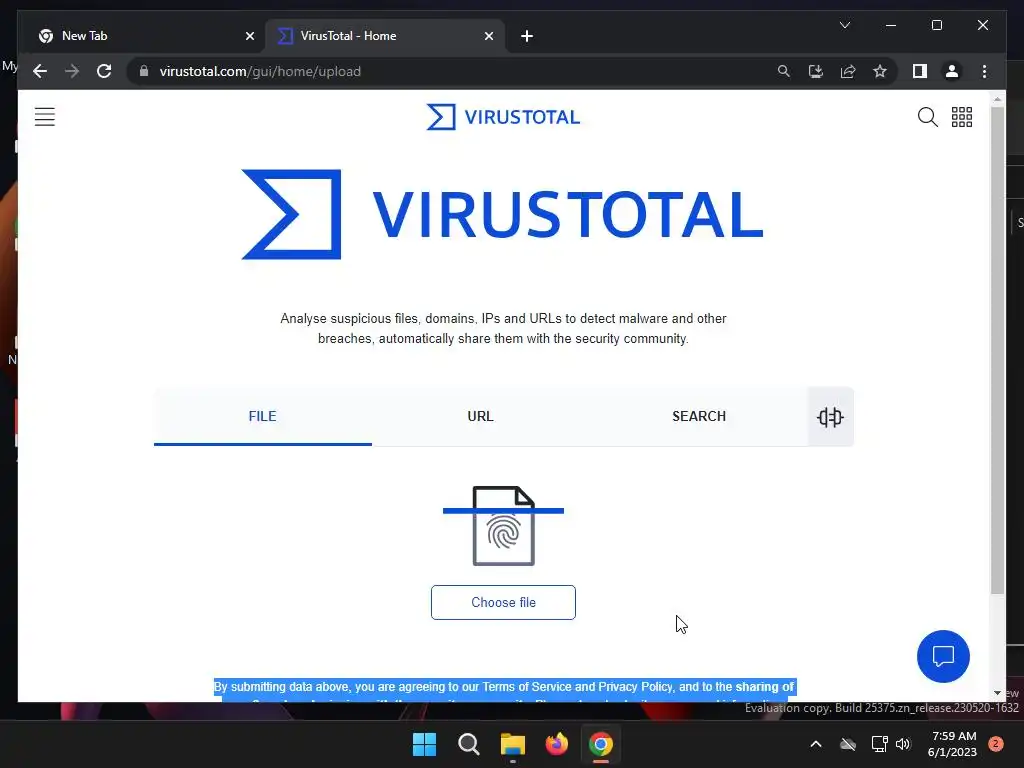Click the file fingerprint upload icon
1024x768 pixels.
(x=503, y=526)
